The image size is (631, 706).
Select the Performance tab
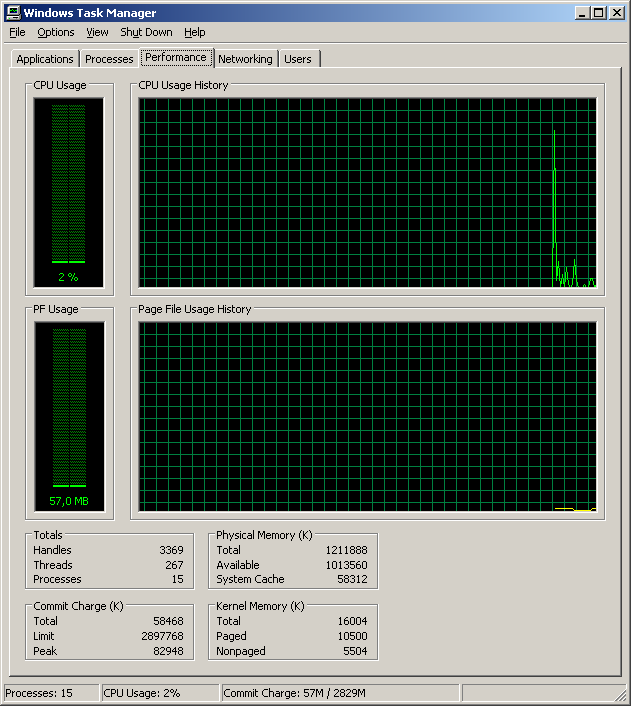[x=176, y=57]
